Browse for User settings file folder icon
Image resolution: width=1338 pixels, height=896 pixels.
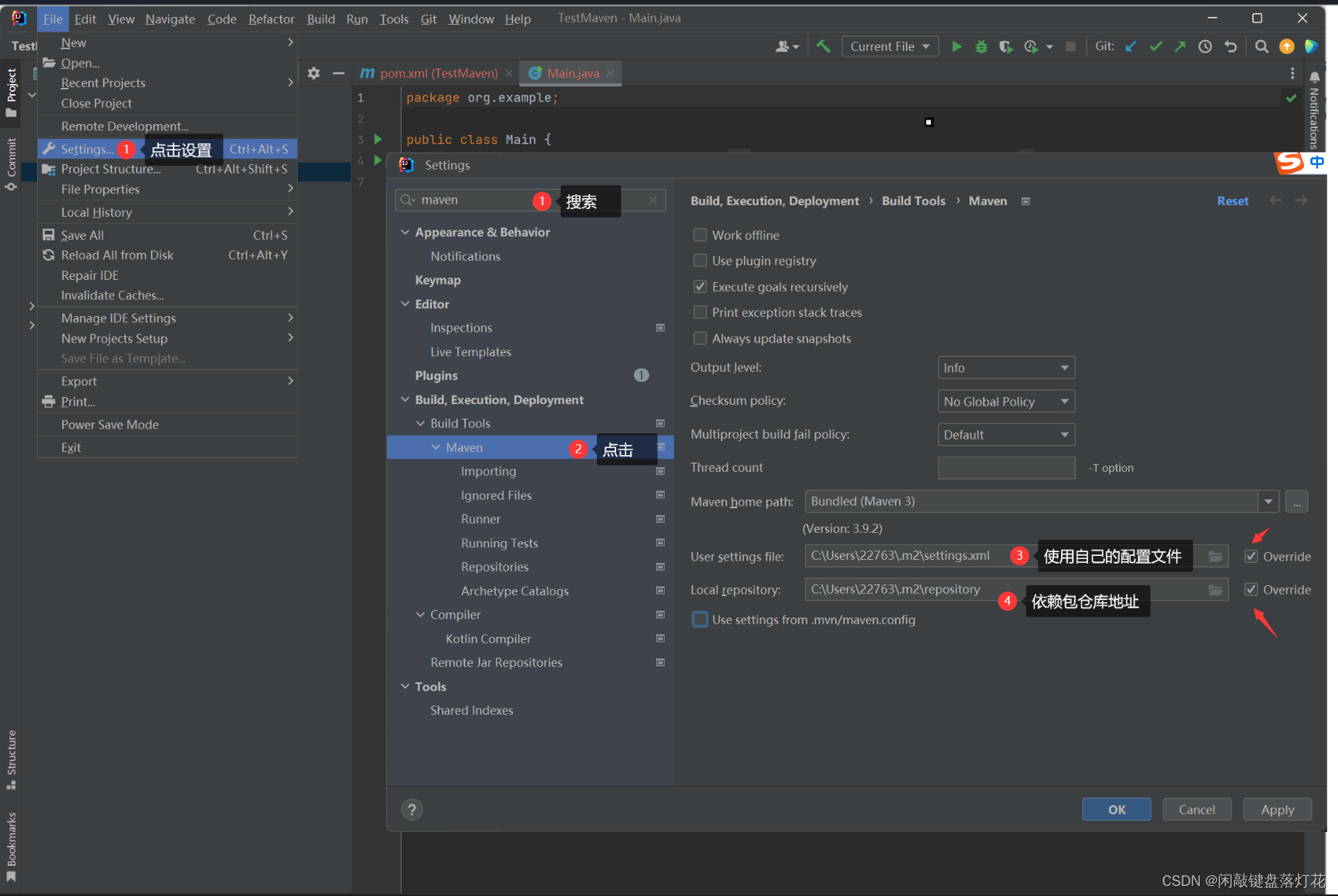1215,556
